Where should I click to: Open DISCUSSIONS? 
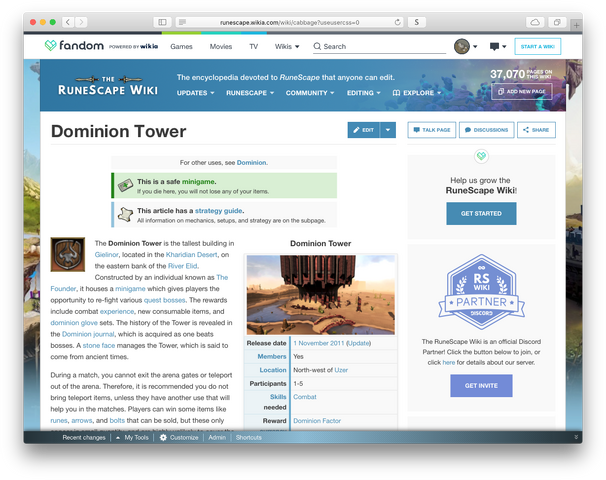[x=487, y=130]
